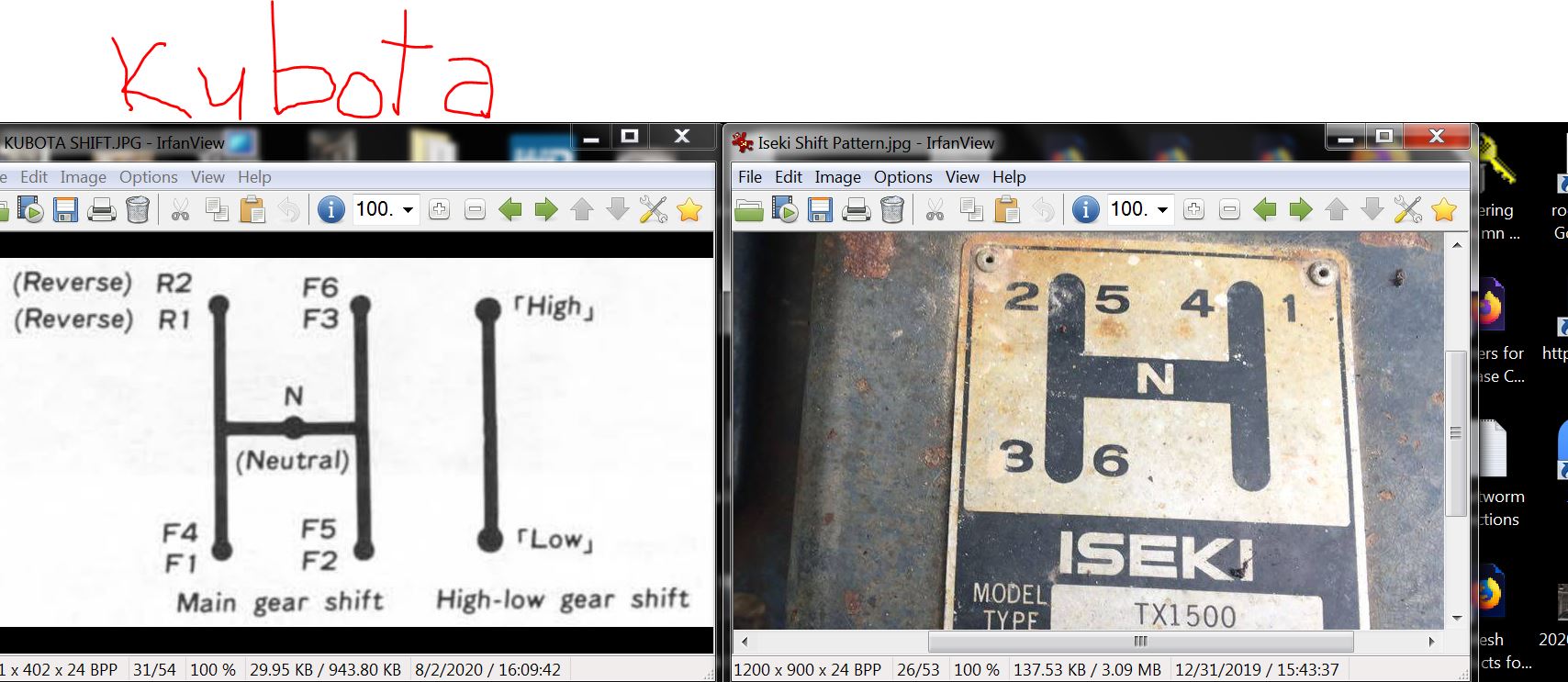
Task: Save icon in Iseki Shift Pattern window
Action: tap(820, 210)
